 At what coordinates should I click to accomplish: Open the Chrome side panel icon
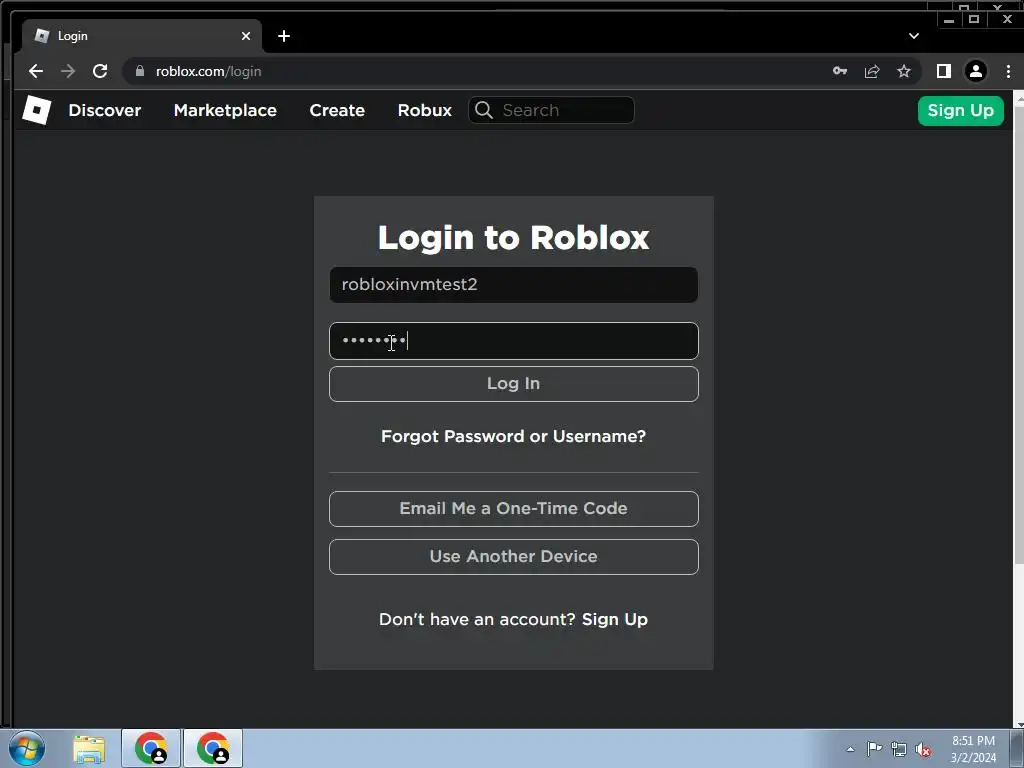[x=944, y=71]
